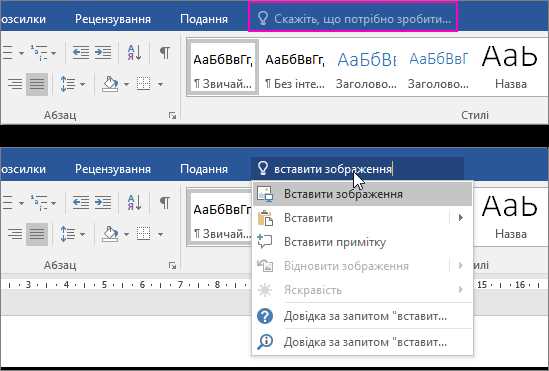
Task: Toggle the ¶ paragraph marks in the top ribbon
Action: (165, 52)
